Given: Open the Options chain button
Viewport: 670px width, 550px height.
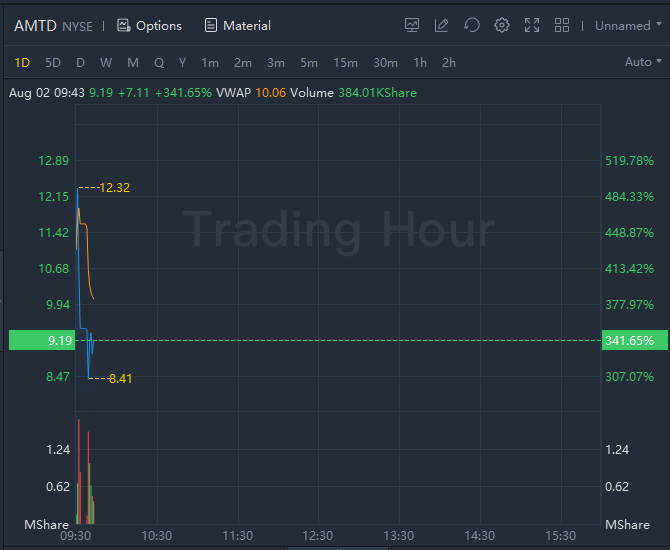Looking at the screenshot, I should 149,26.
